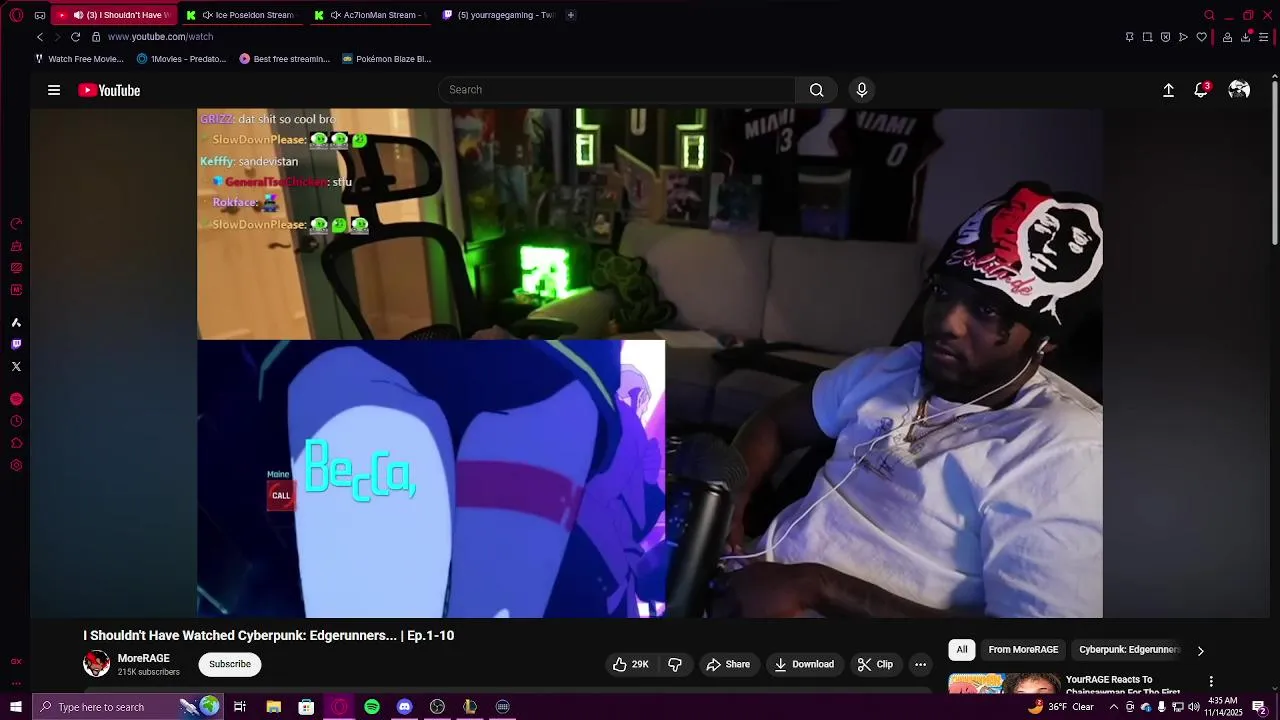Open the Watch Free Movie bookmark

[79, 59]
